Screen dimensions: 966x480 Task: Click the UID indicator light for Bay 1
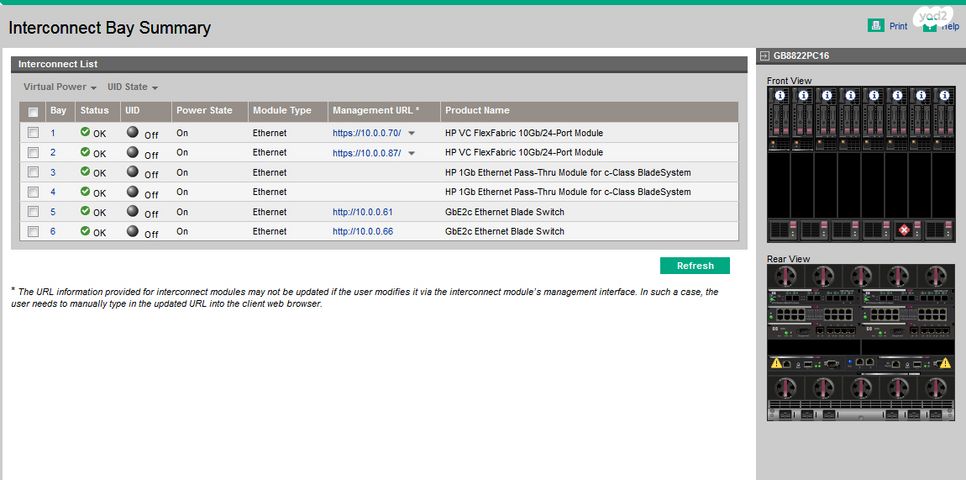(133, 132)
